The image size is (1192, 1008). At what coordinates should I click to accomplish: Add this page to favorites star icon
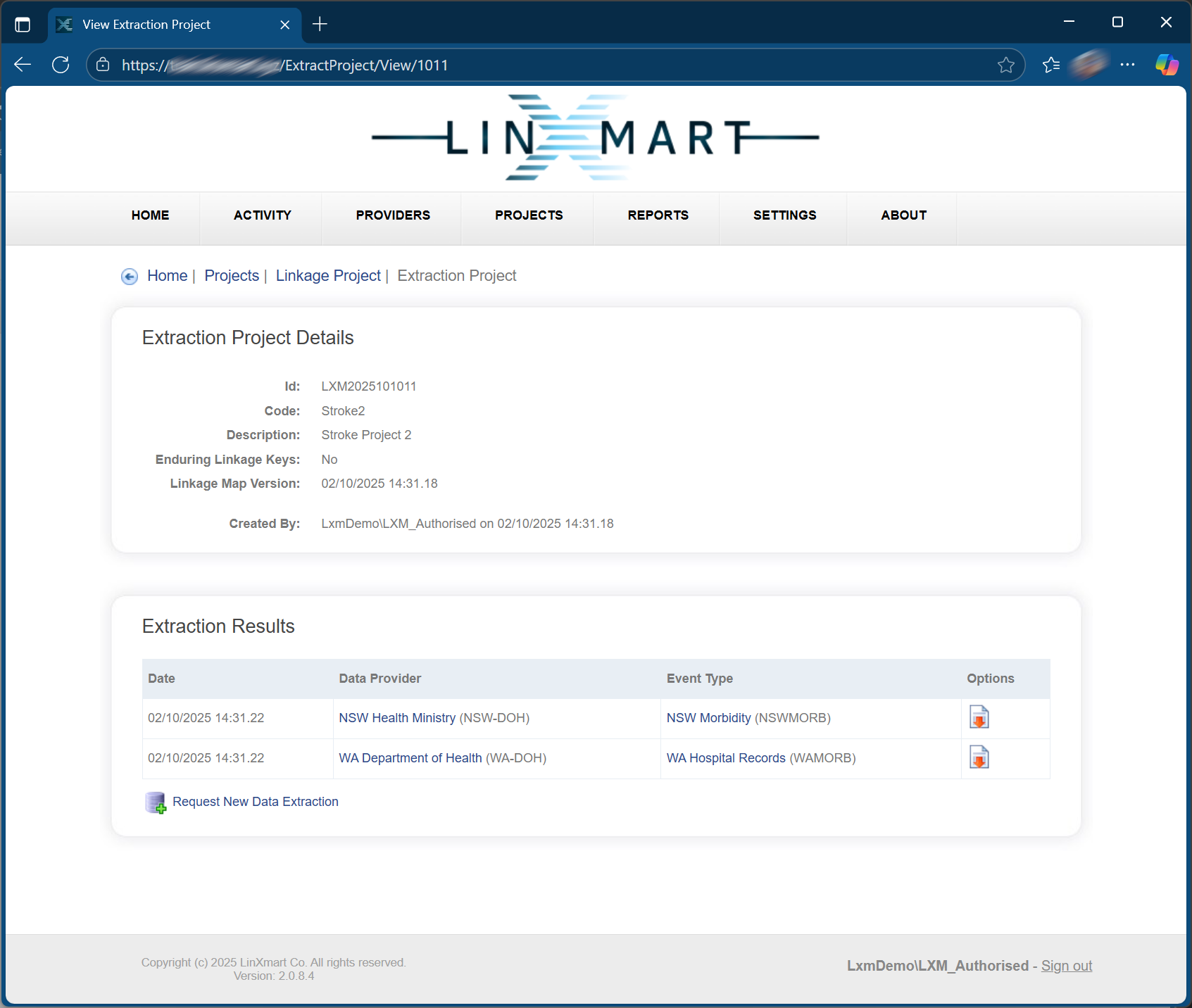pyautogui.click(x=1005, y=65)
